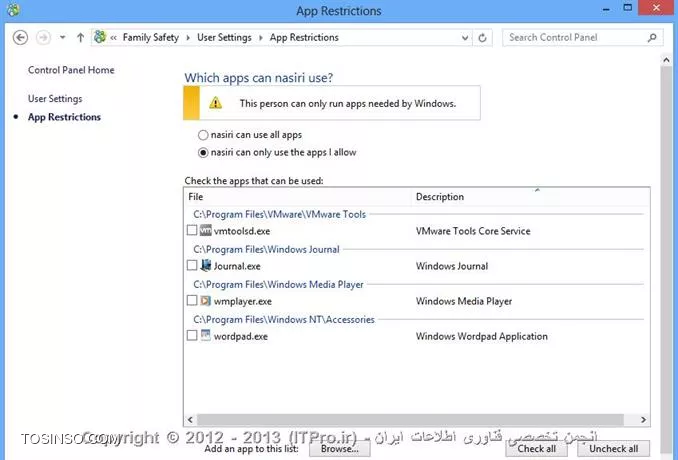Minimize the App Restrictions window
Image resolution: width=678 pixels, height=460 pixels.
pos(606,9)
